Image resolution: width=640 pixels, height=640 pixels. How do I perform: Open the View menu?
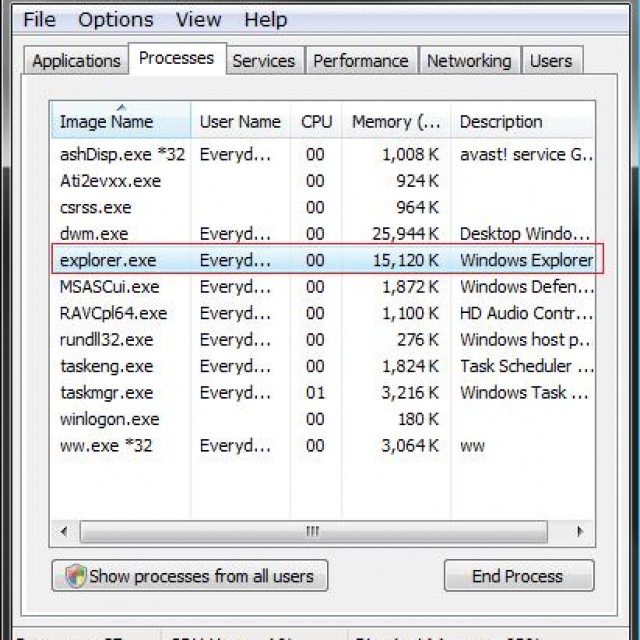click(x=198, y=20)
